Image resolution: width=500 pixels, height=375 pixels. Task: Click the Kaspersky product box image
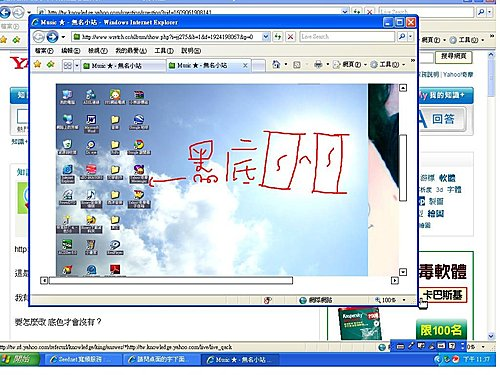point(359,323)
